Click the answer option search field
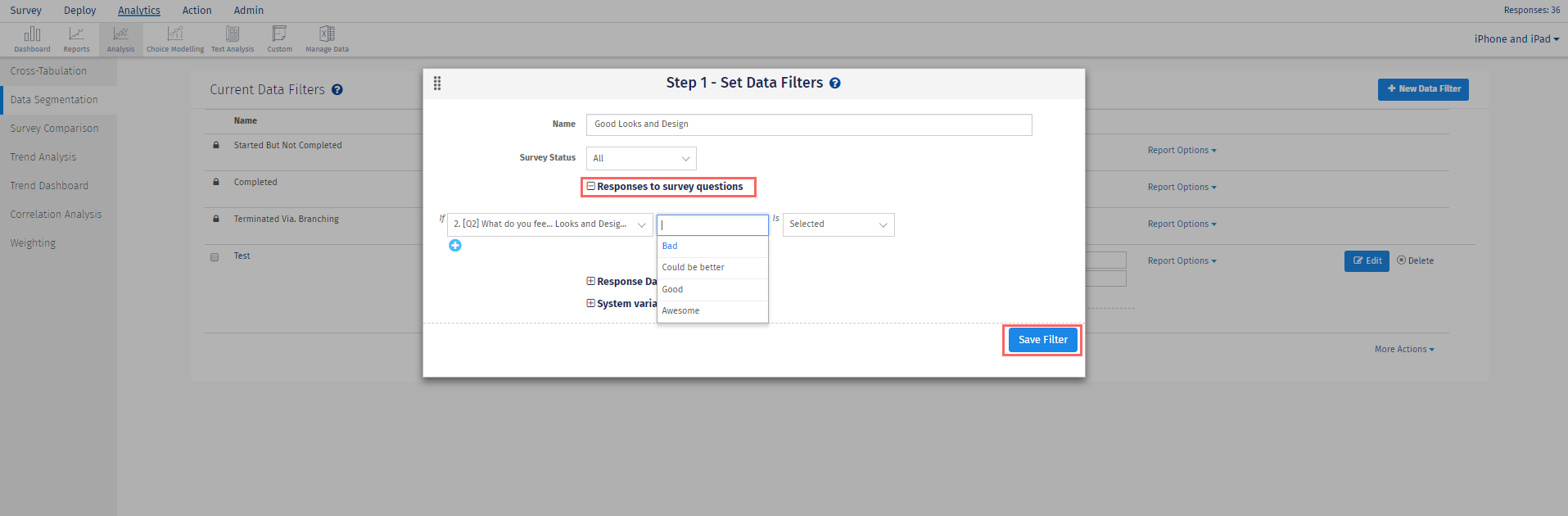The image size is (1568, 516). click(x=712, y=224)
